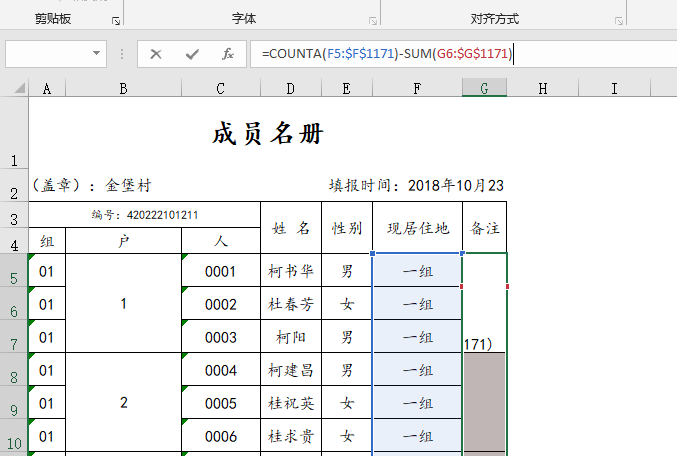Screen dimensions: 677x456
Task: Select row 8 header
Action: tap(14, 369)
